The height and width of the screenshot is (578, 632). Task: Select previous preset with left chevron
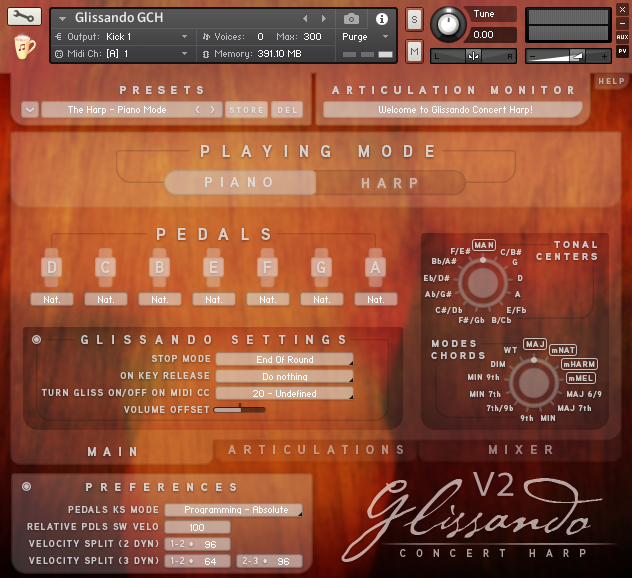198,110
